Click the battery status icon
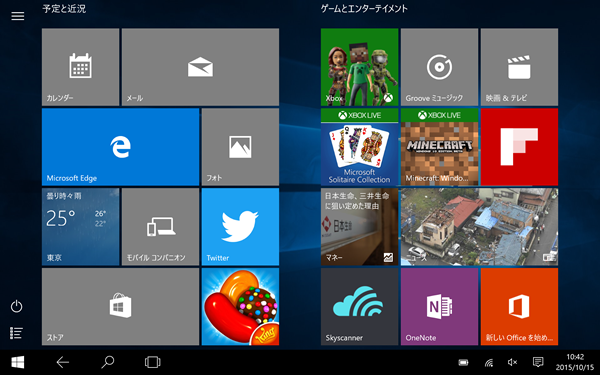Screen dimensions: 600x375 [x=463, y=362]
